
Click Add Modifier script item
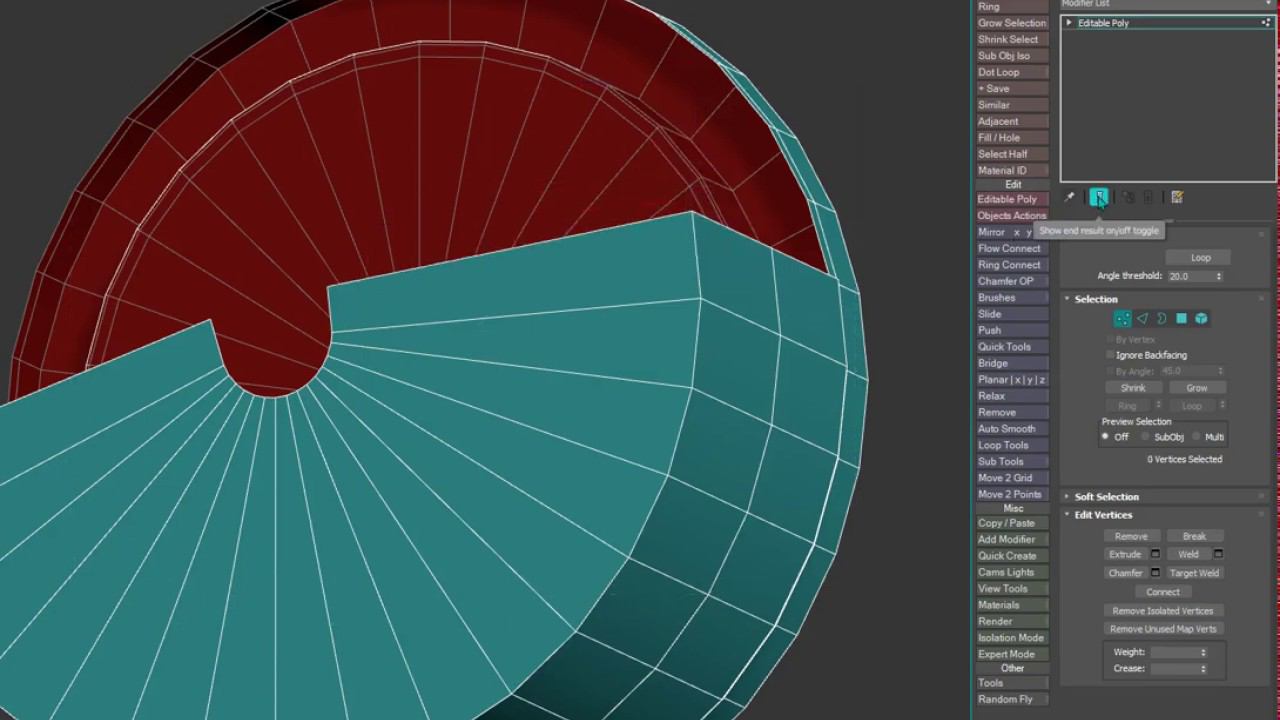(1012, 539)
